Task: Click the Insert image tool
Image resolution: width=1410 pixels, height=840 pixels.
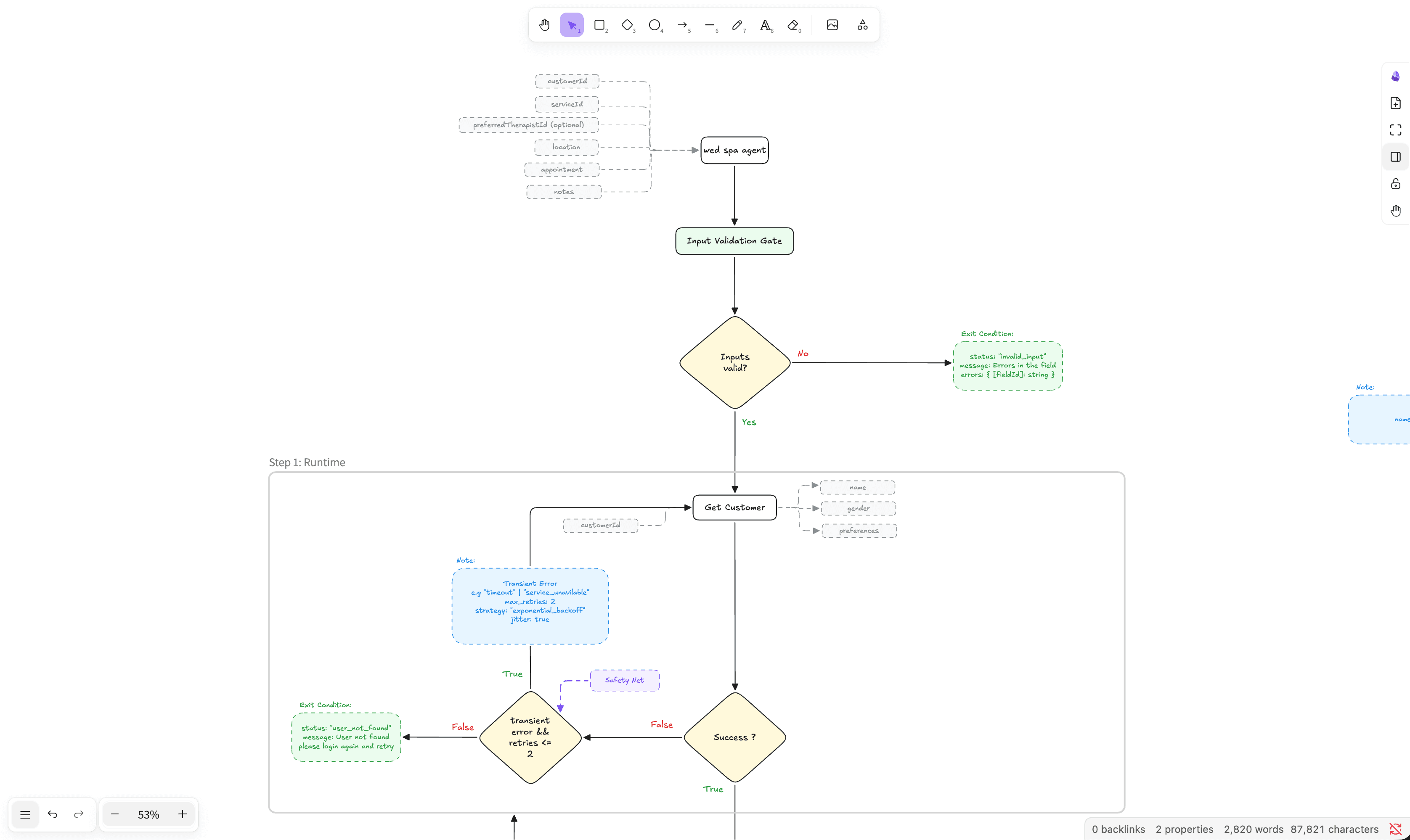Action: 832,25
